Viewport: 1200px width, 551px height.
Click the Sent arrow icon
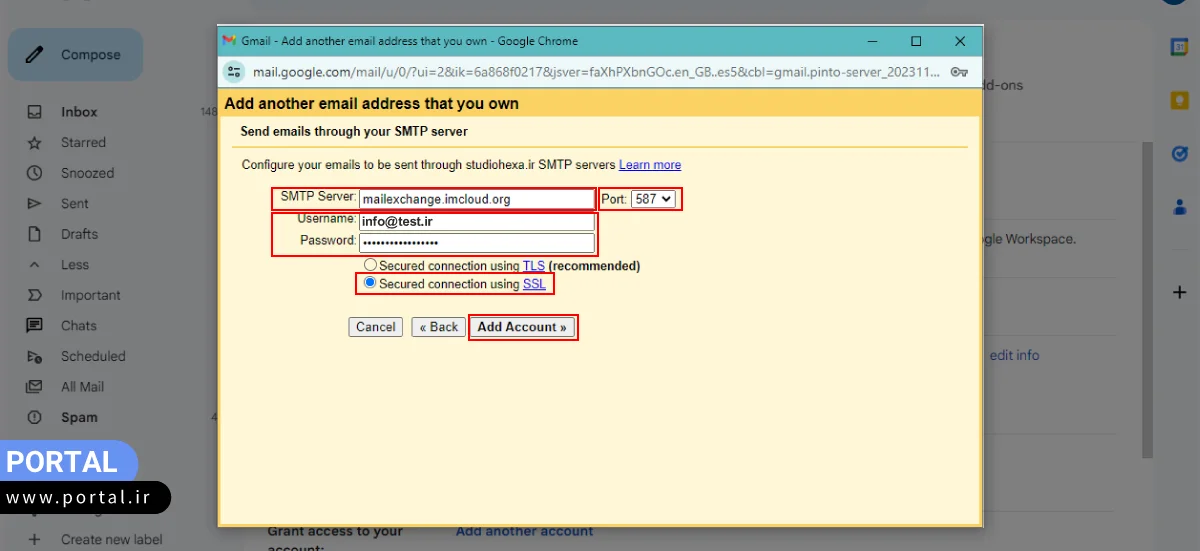point(35,204)
